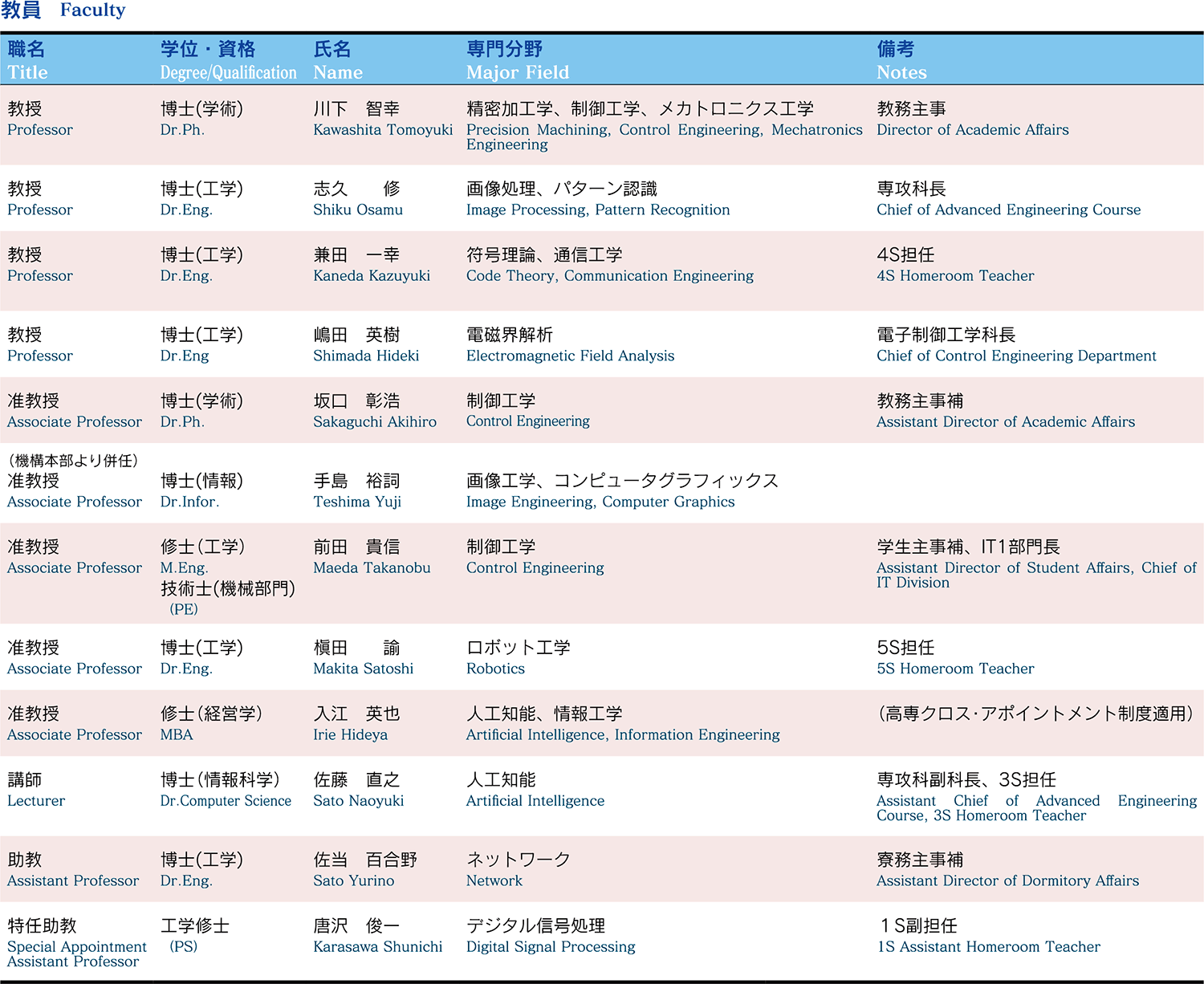
Task: Click 'Special Appointment Assistant Professor' title
Action: (x=77, y=954)
